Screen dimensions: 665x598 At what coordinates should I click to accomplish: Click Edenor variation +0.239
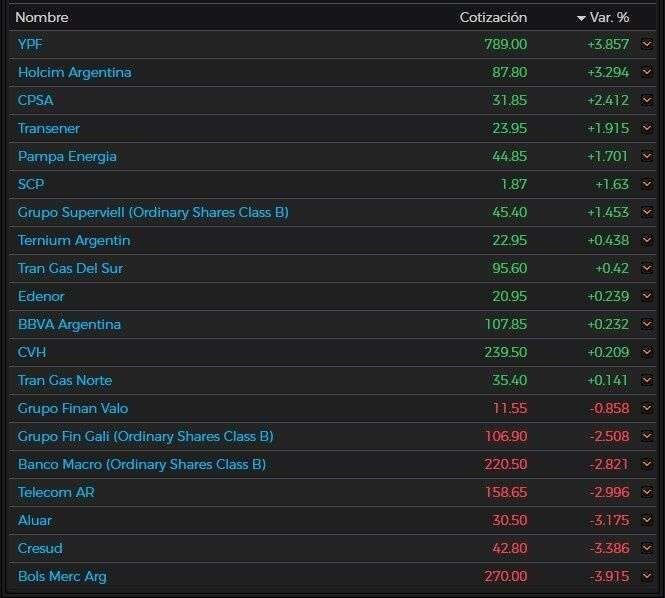(608, 296)
